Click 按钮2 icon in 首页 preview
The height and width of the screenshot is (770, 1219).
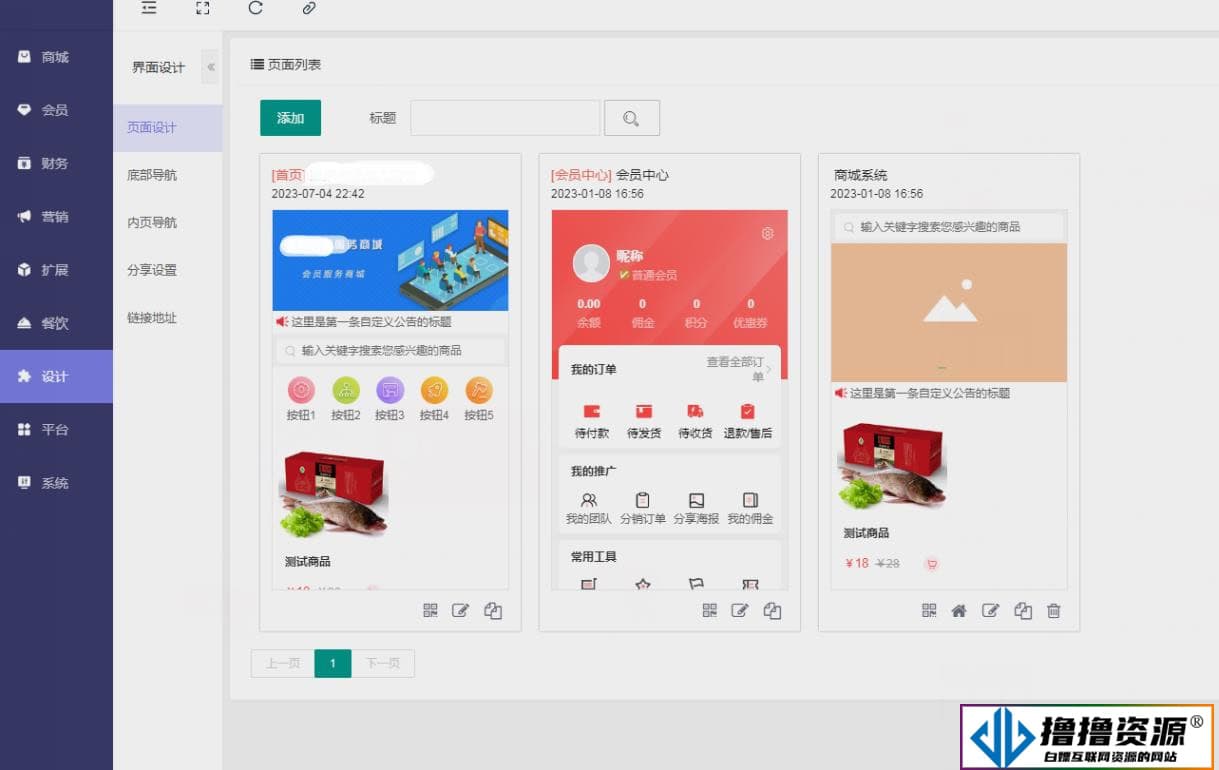[345, 390]
